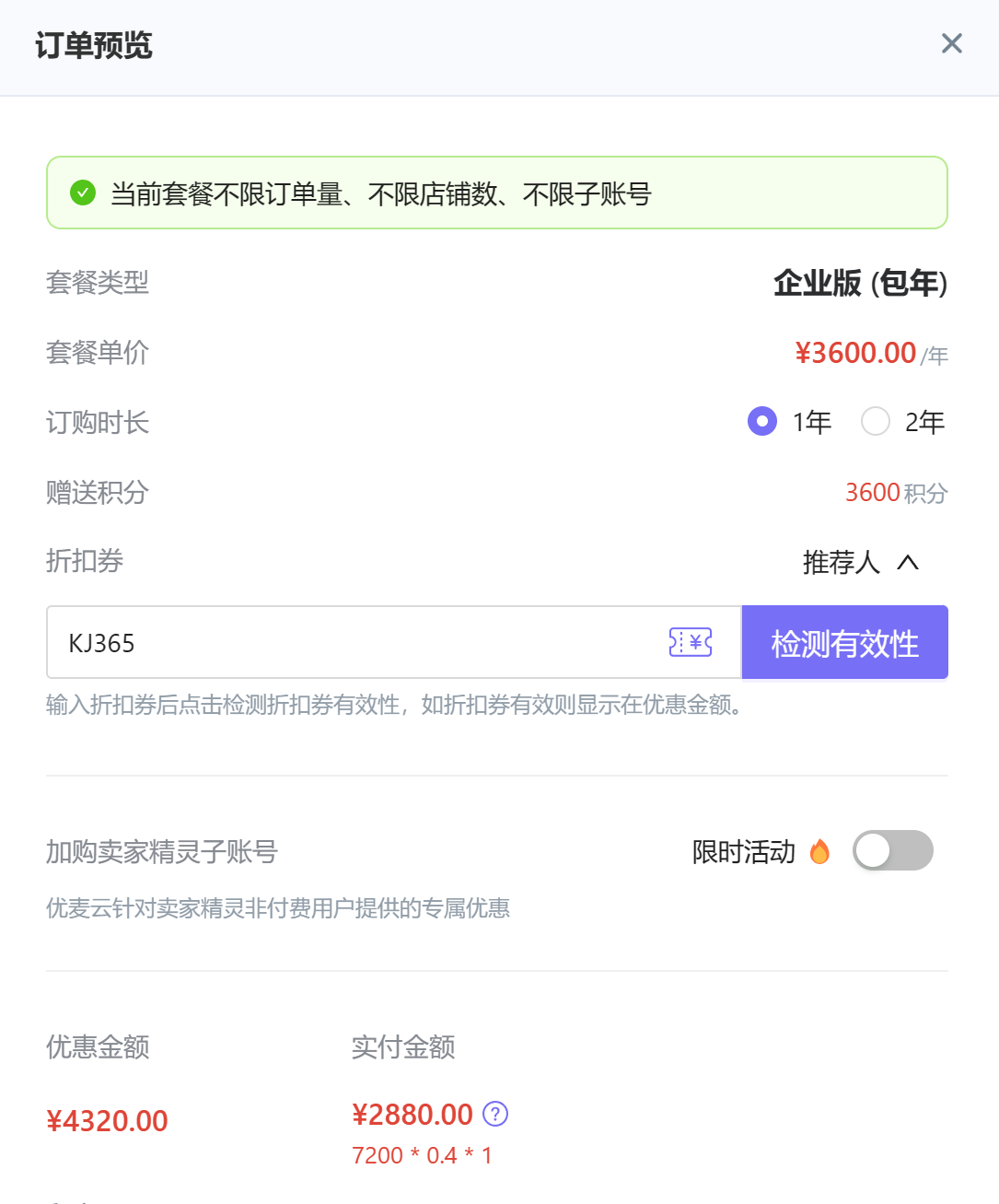Click the 限时活动 label
Screen dimensions: 999x1204
743,852
